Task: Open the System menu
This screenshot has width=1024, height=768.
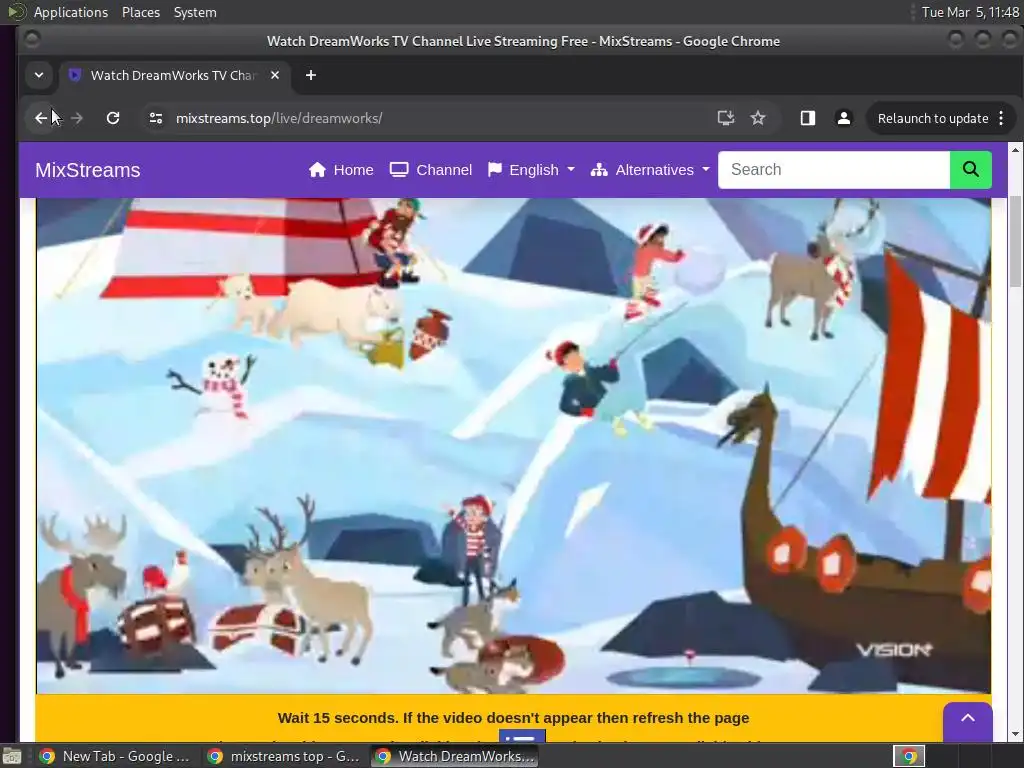Action: coord(195,12)
